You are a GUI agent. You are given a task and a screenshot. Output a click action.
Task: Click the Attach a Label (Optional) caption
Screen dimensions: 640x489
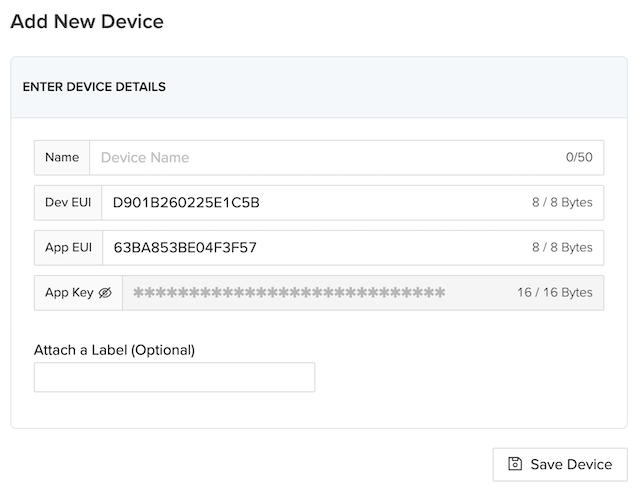114,350
